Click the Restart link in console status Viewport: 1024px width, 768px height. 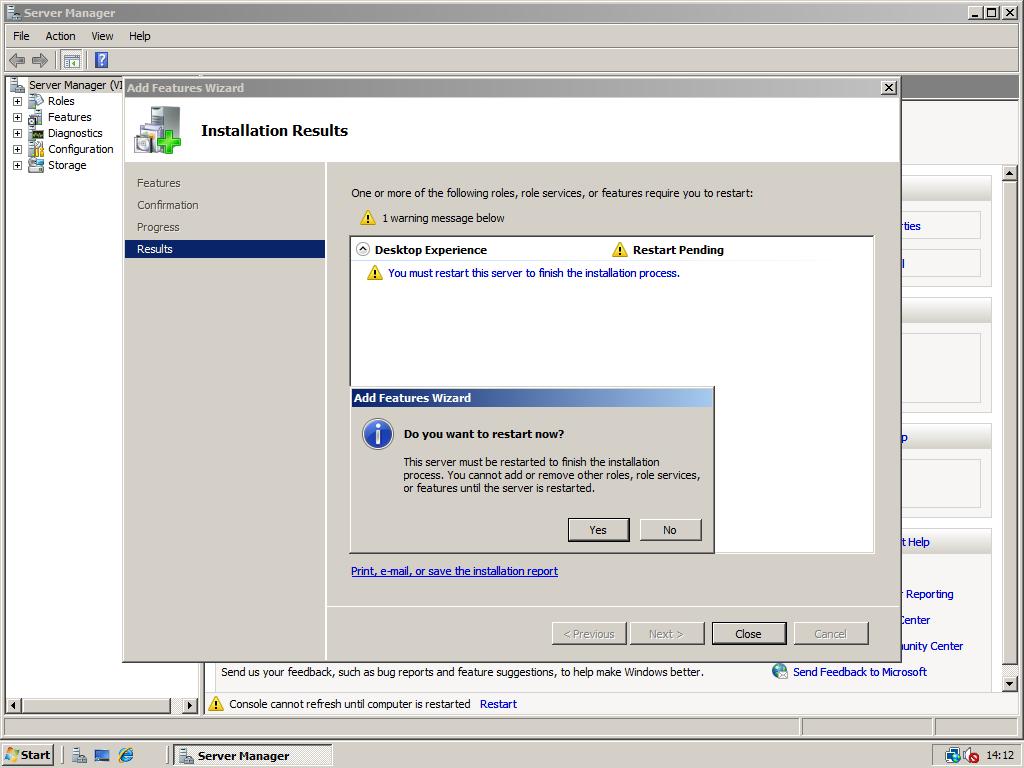[498, 704]
